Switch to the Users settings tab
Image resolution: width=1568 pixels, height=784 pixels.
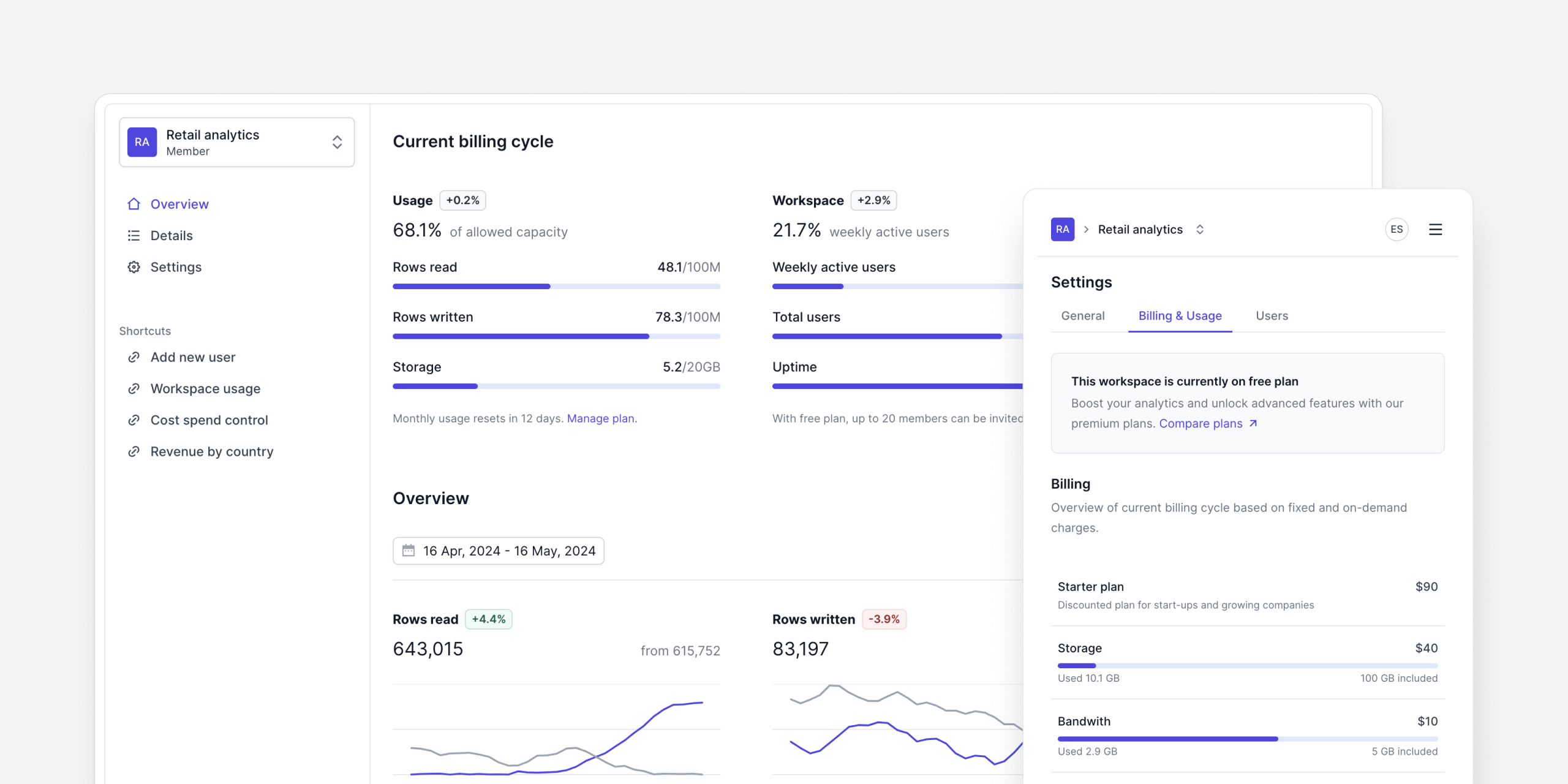(x=1272, y=316)
